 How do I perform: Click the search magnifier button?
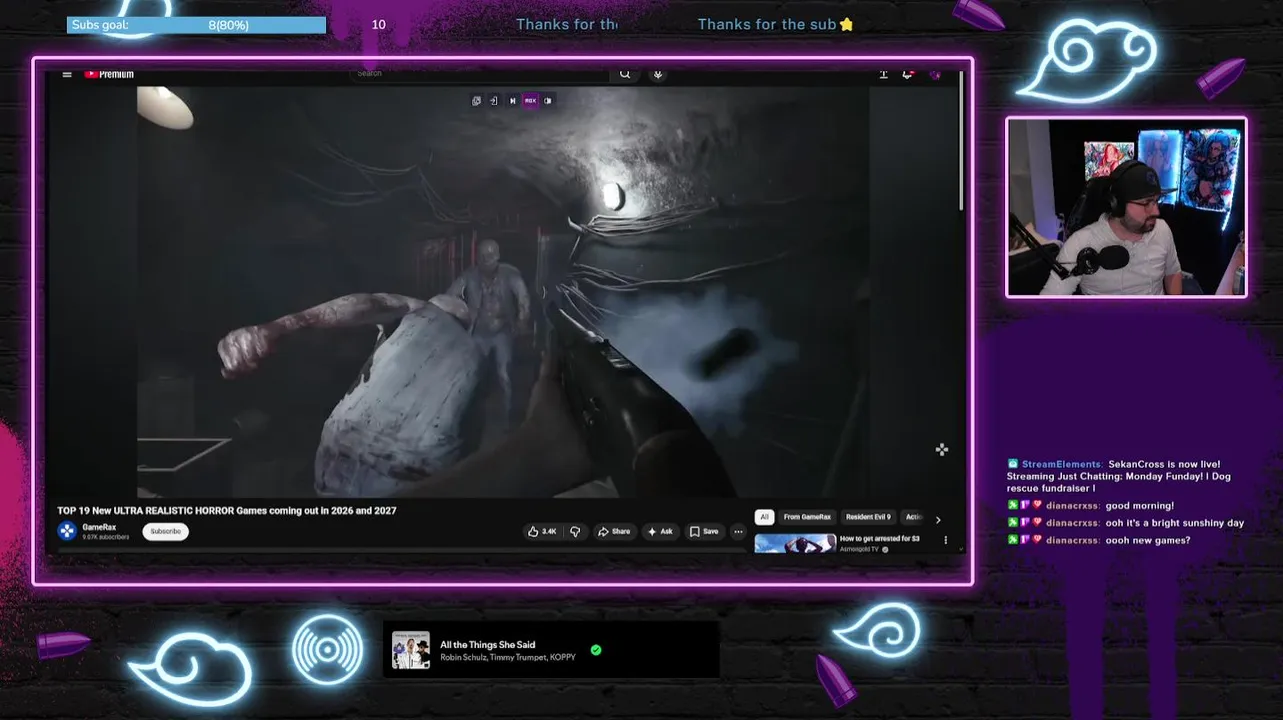click(x=625, y=73)
